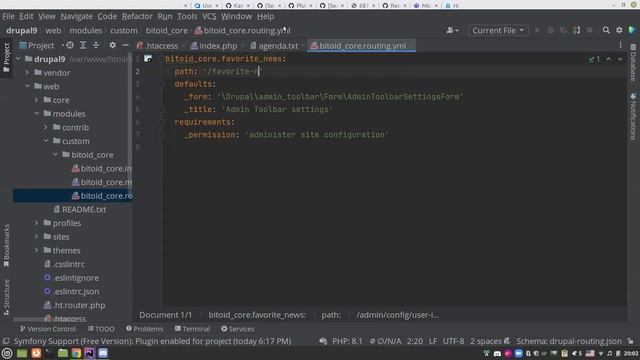The height and width of the screenshot is (360, 640).
Task: Launch Firefox from taskbar
Action: (36, 353)
